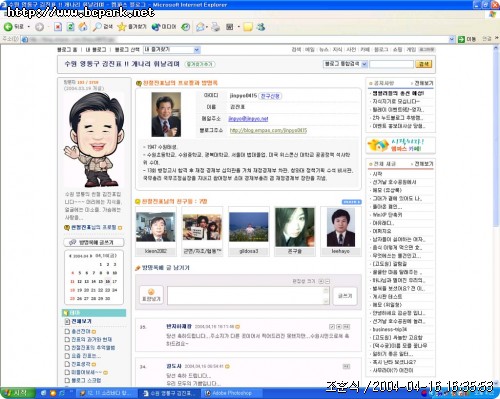Screen dimensions: 500x399
Task: Click the 친구신청 friend request button
Action: pyautogui.click(x=270, y=96)
